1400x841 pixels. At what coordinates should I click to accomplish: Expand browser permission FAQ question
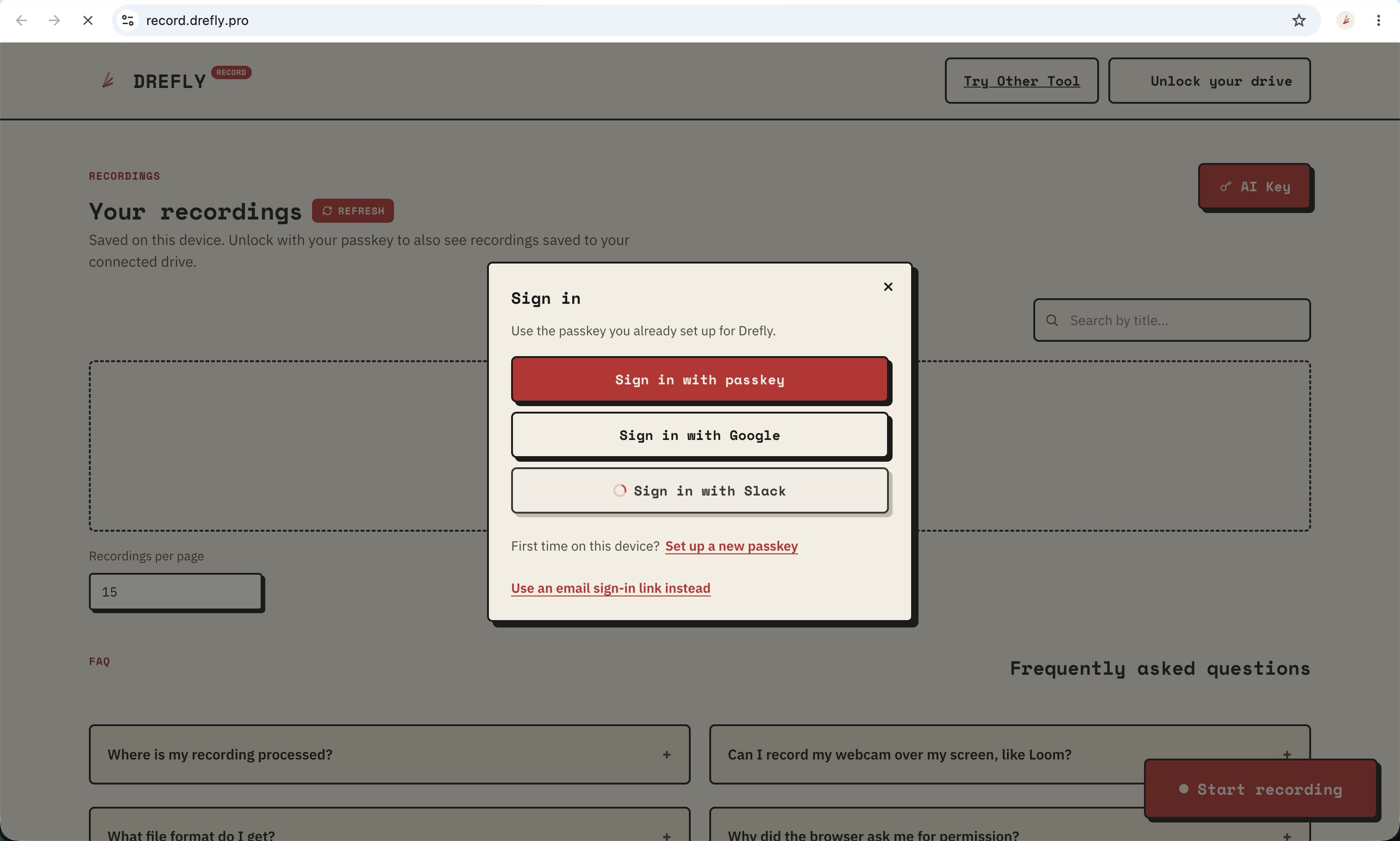point(1010,825)
